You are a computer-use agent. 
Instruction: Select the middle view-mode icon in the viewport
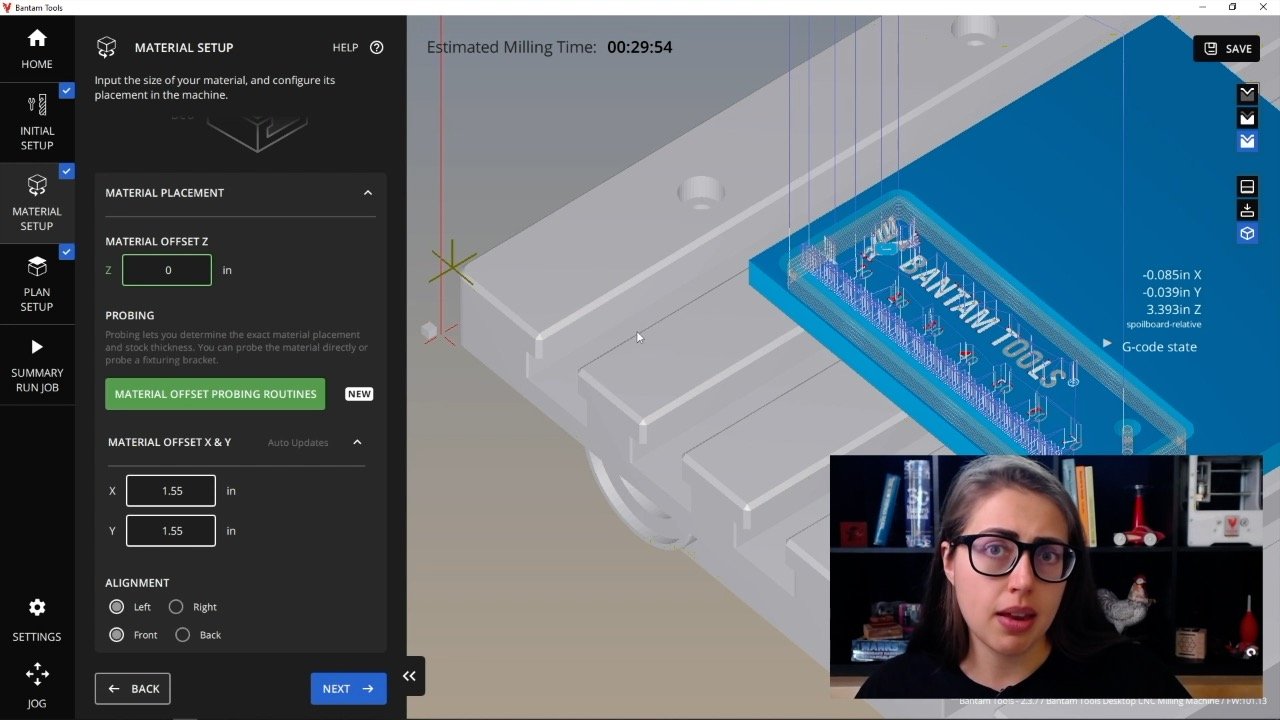(x=1247, y=118)
